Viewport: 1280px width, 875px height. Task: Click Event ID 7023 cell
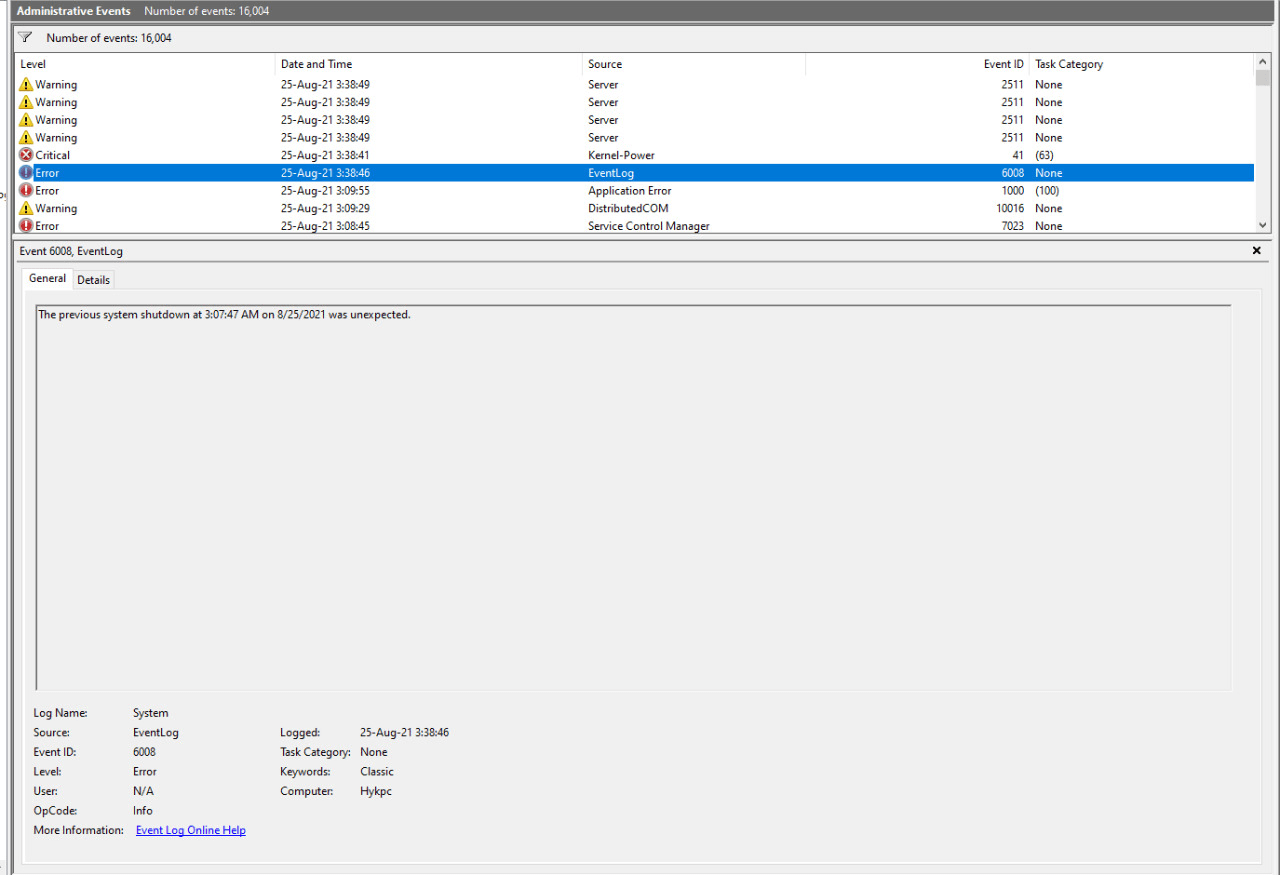point(1013,226)
